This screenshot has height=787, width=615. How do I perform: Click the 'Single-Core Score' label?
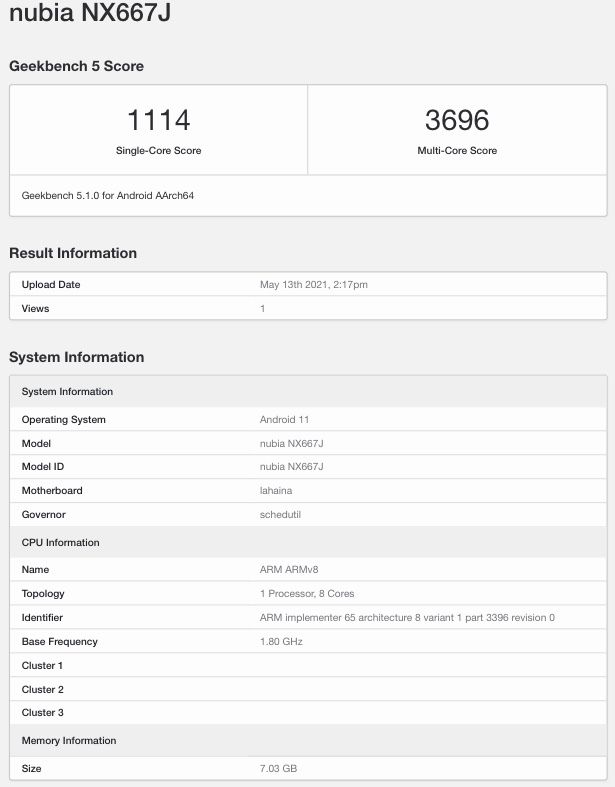[159, 151]
